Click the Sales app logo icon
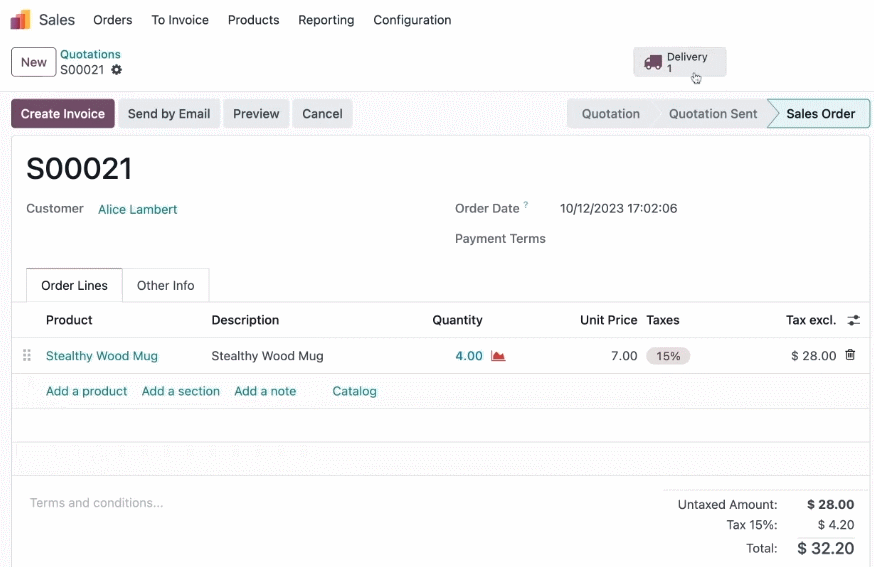The image size is (874, 567). coord(21,20)
